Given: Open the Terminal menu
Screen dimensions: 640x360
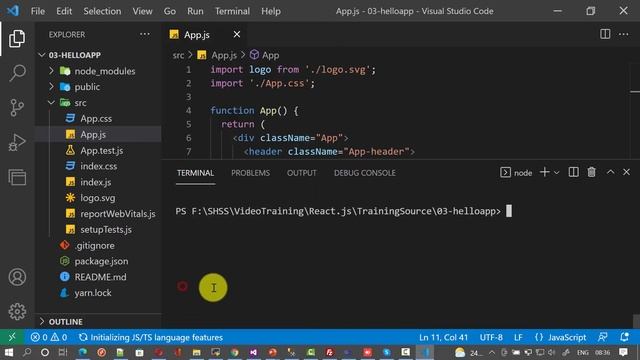Looking at the screenshot, I should coord(232,11).
